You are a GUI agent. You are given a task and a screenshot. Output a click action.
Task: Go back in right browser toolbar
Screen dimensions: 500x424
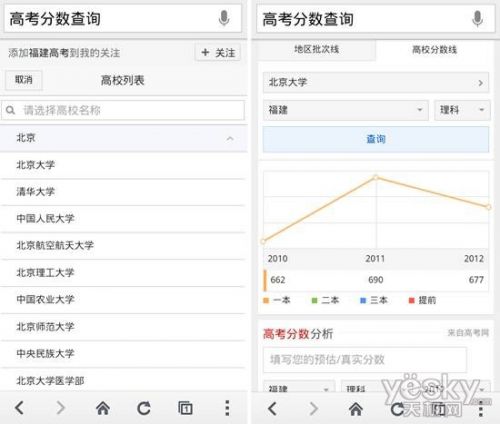[x=273, y=409]
